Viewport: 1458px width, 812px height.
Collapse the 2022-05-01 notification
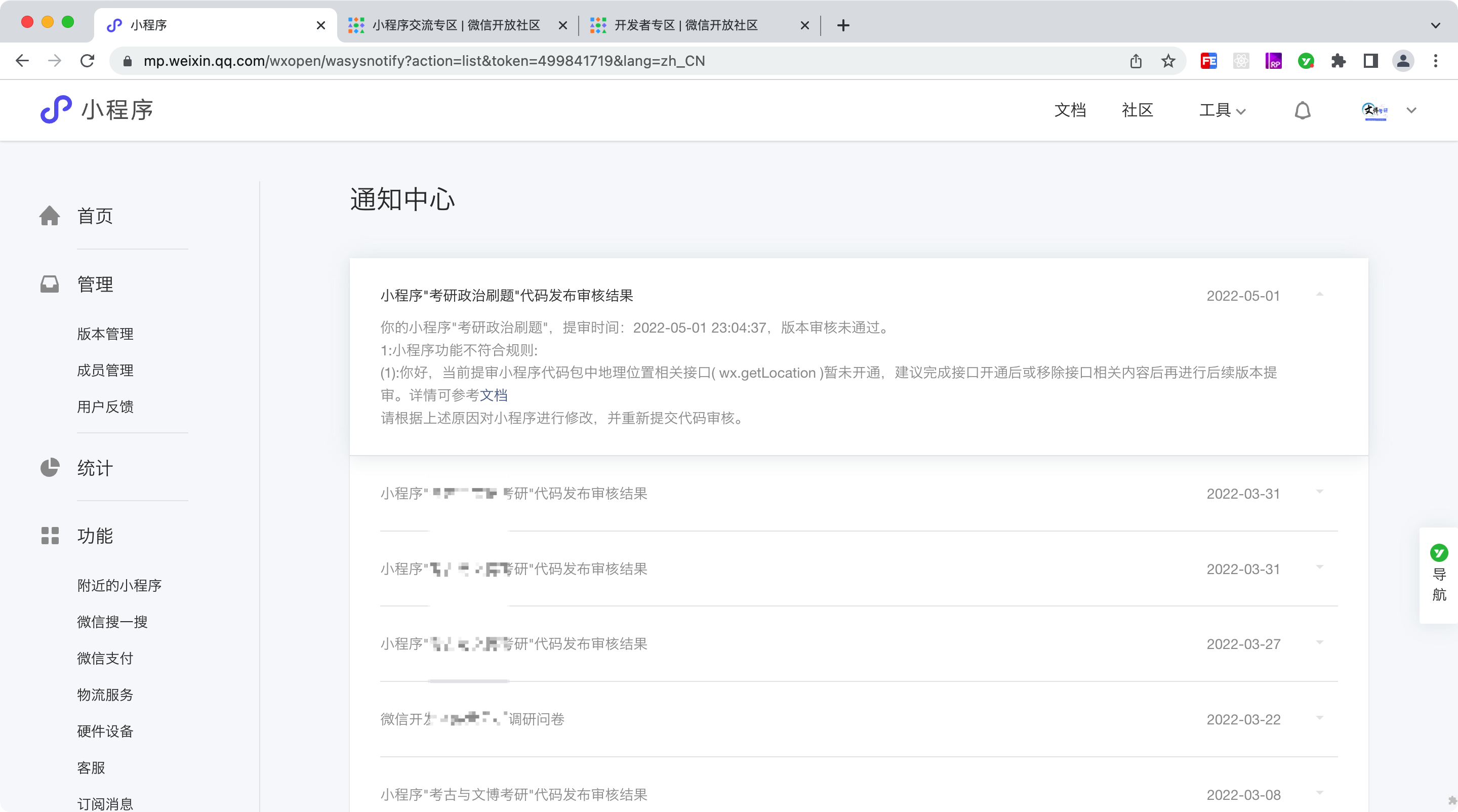coord(1319,294)
